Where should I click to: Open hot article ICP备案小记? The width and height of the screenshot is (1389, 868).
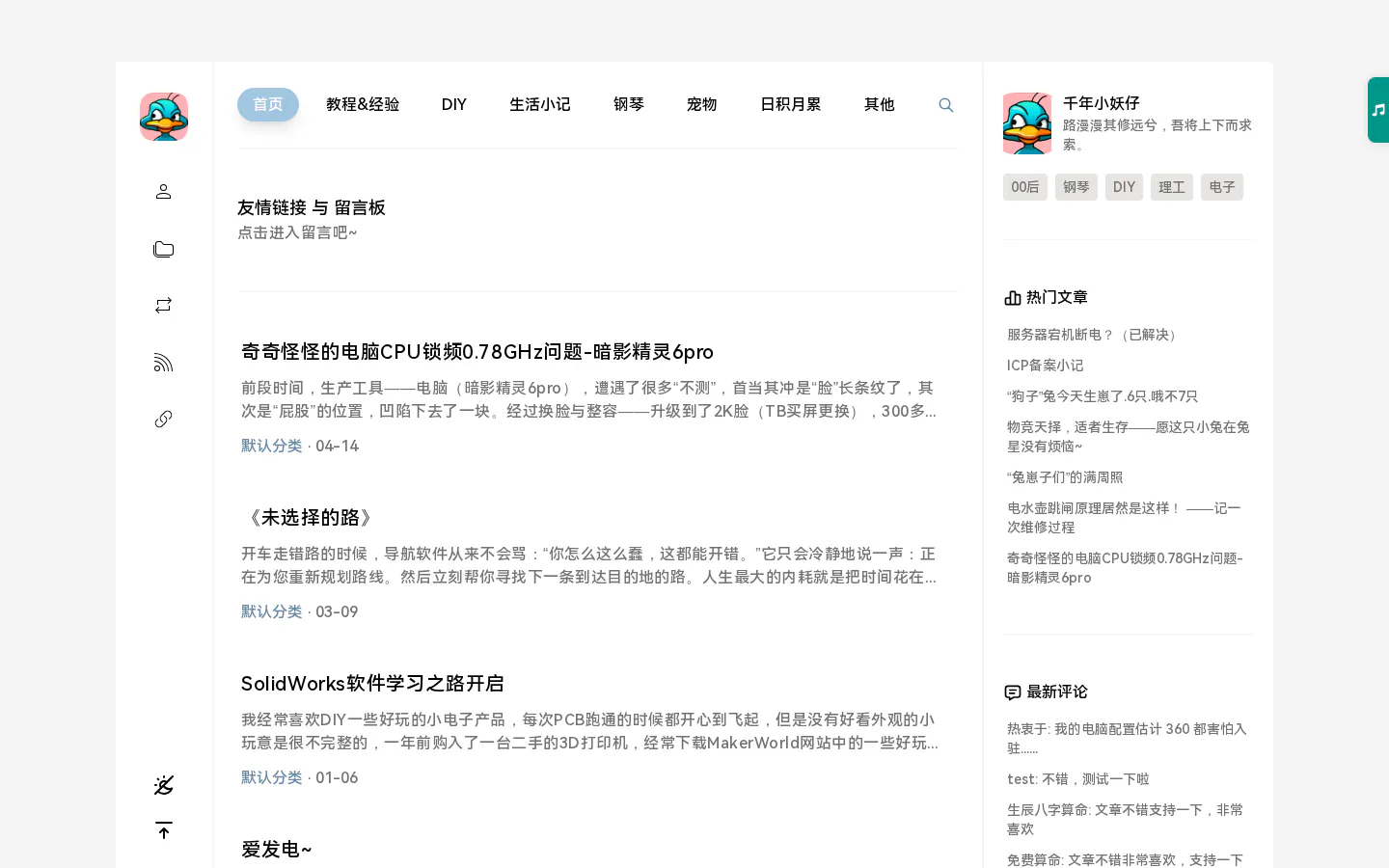pyautogui.click(x=1046, y=366)
